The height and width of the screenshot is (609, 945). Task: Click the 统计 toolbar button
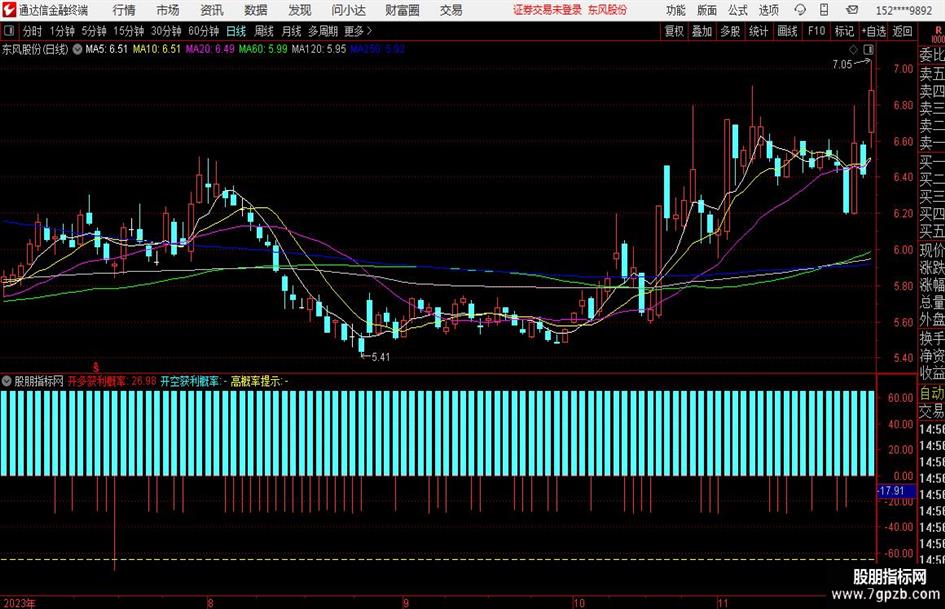[x=759, y=31]
